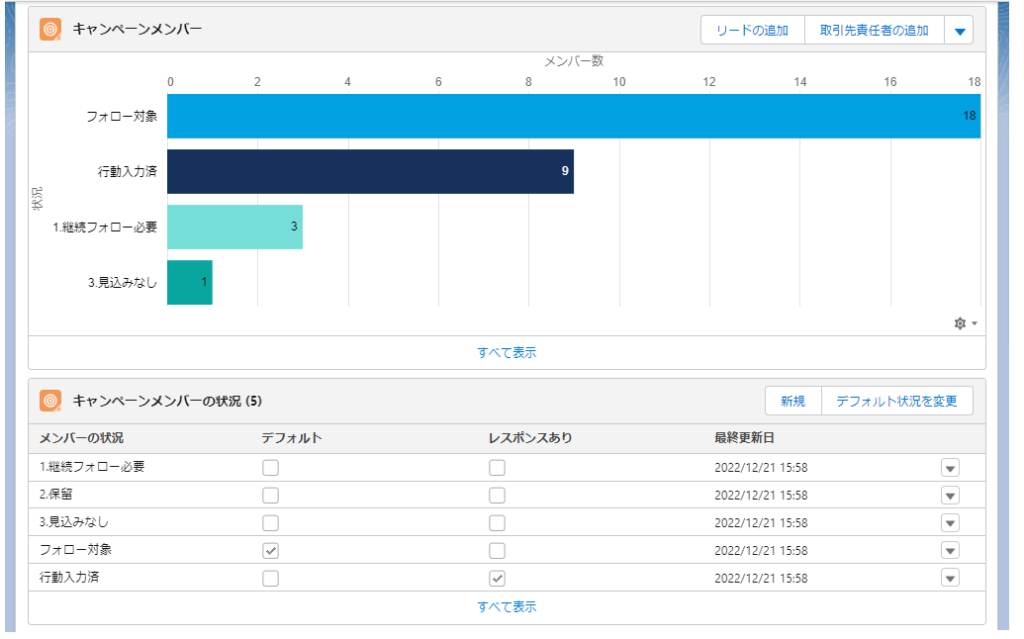
Task: Check デフォルト checkbox for 1.継続フォロー必要
Action: pyautogui.click(x=271, y=467)
